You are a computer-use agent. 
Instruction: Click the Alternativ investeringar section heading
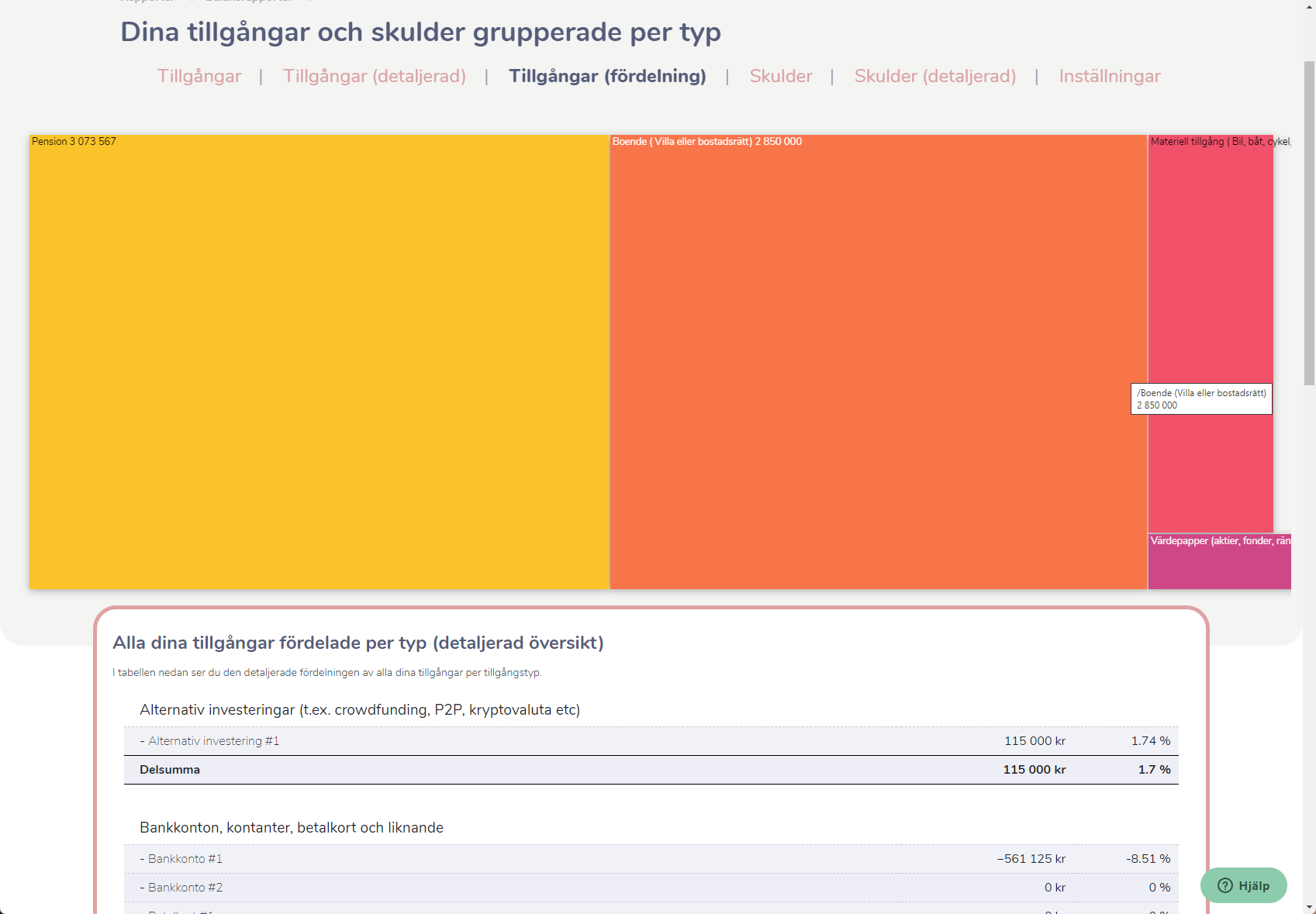point(360,709)
